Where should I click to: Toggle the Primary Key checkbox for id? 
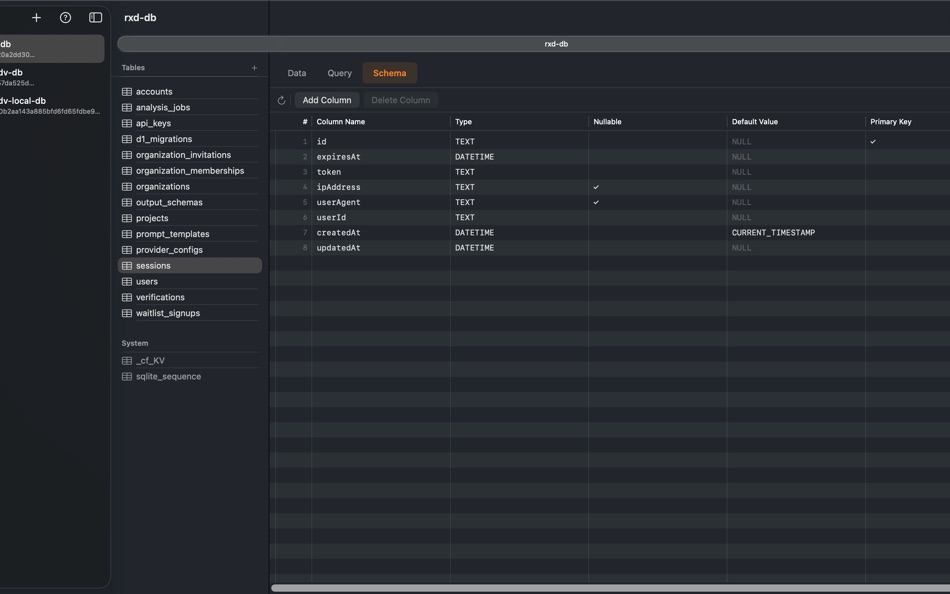872,141
